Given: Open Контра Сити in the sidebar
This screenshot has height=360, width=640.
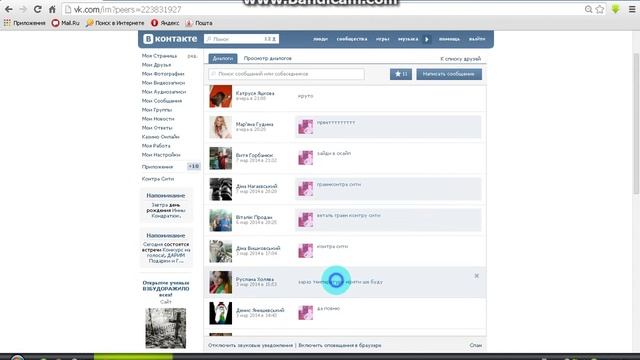Looking at the screenshot, I should (x=158, y=179).
